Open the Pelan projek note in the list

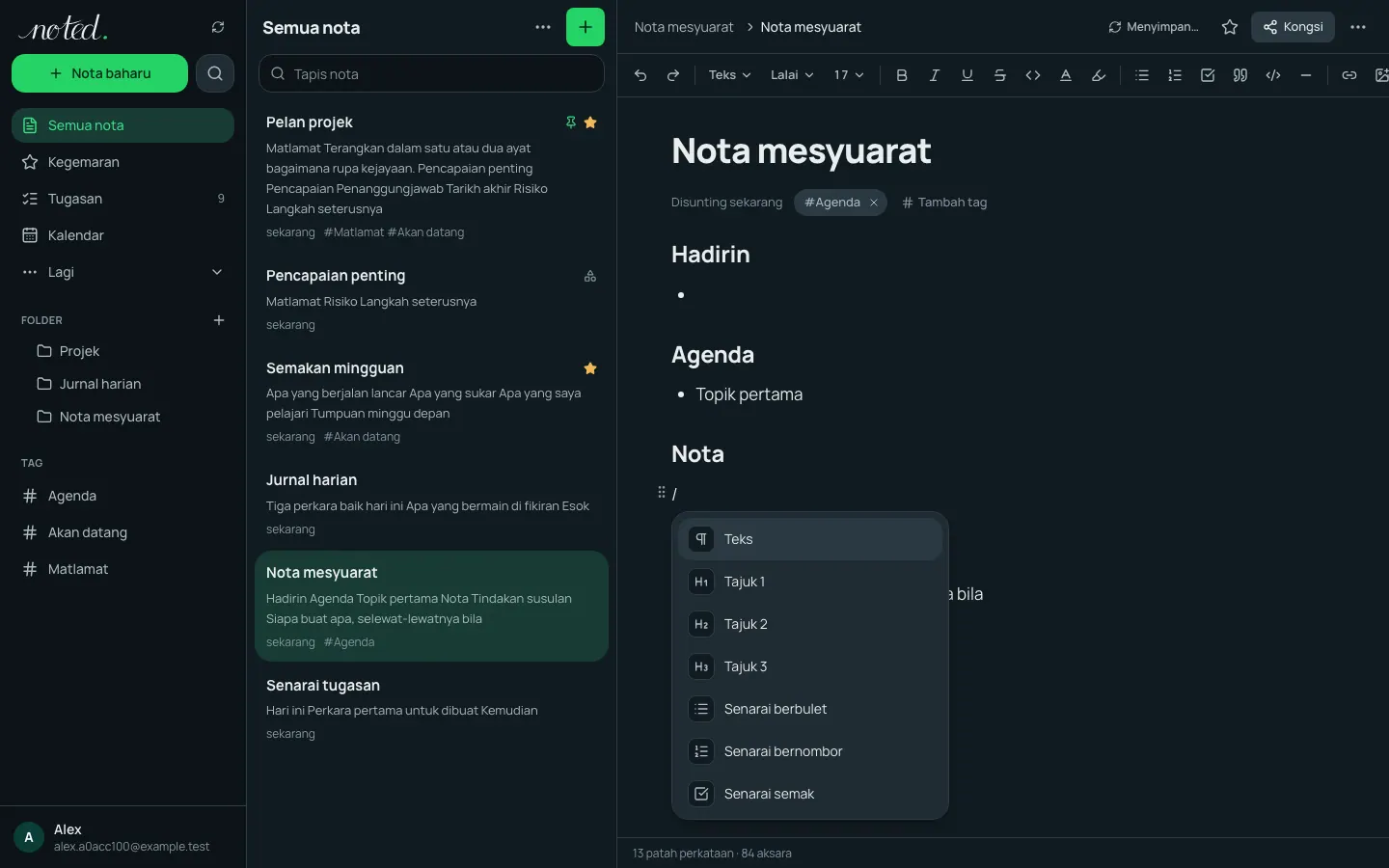tap(431, 176)
